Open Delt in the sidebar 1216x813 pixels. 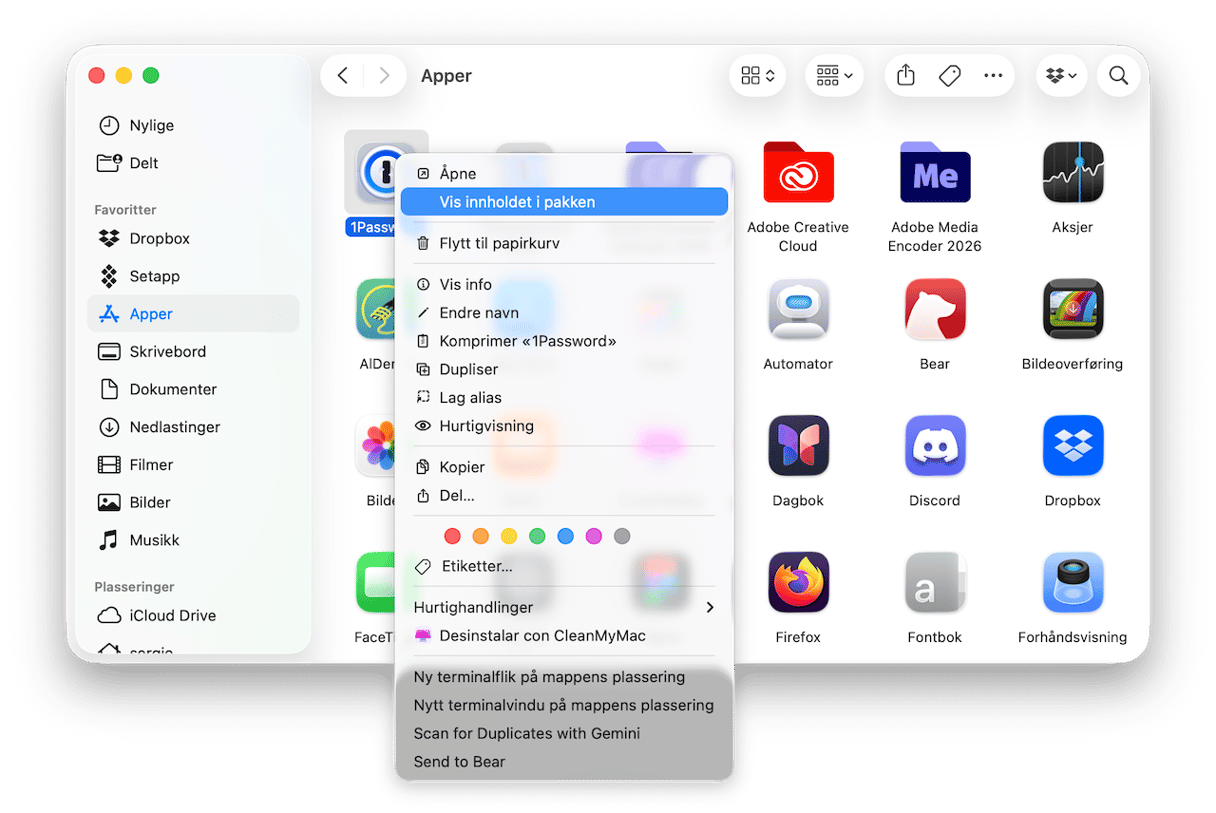tap(193, 163)
